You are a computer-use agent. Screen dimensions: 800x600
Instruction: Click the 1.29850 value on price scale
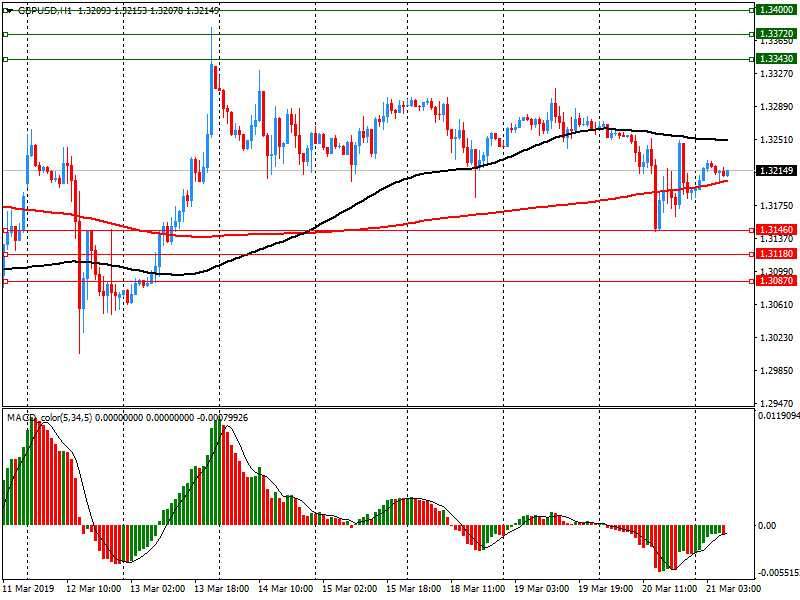pyautogui.click(x=776, y=370)
